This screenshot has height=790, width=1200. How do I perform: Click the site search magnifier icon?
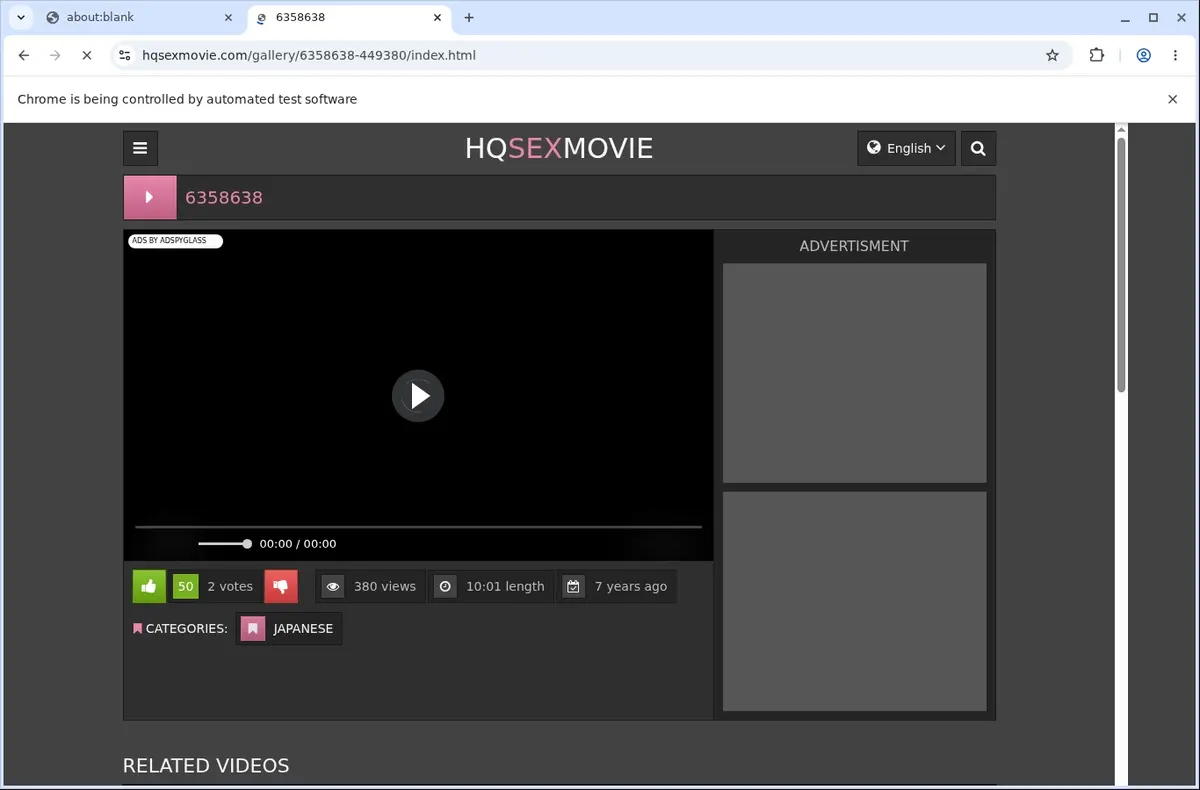pos(978,148)
